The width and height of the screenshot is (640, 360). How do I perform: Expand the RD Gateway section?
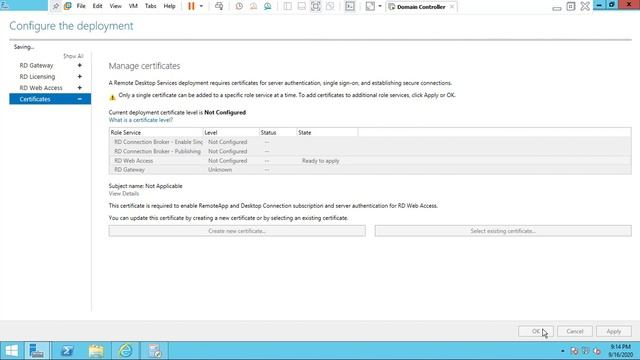coord(80,65)
